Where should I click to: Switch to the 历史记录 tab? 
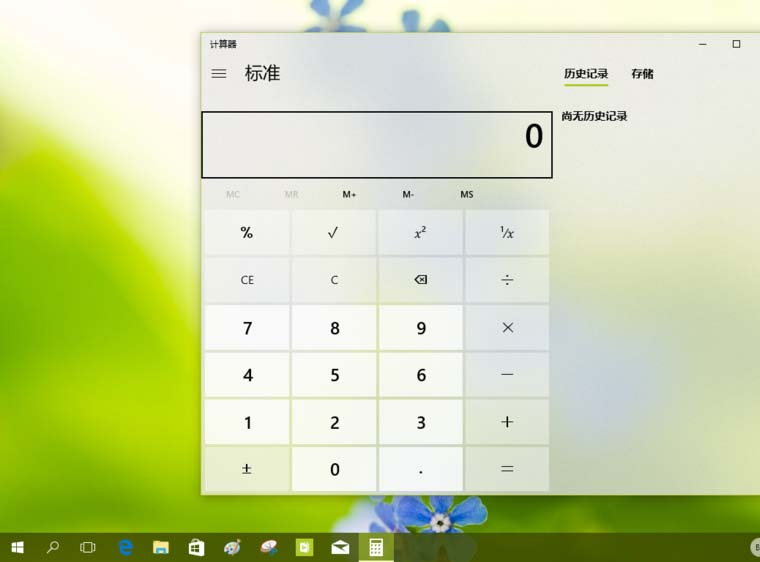coord(585,74)
